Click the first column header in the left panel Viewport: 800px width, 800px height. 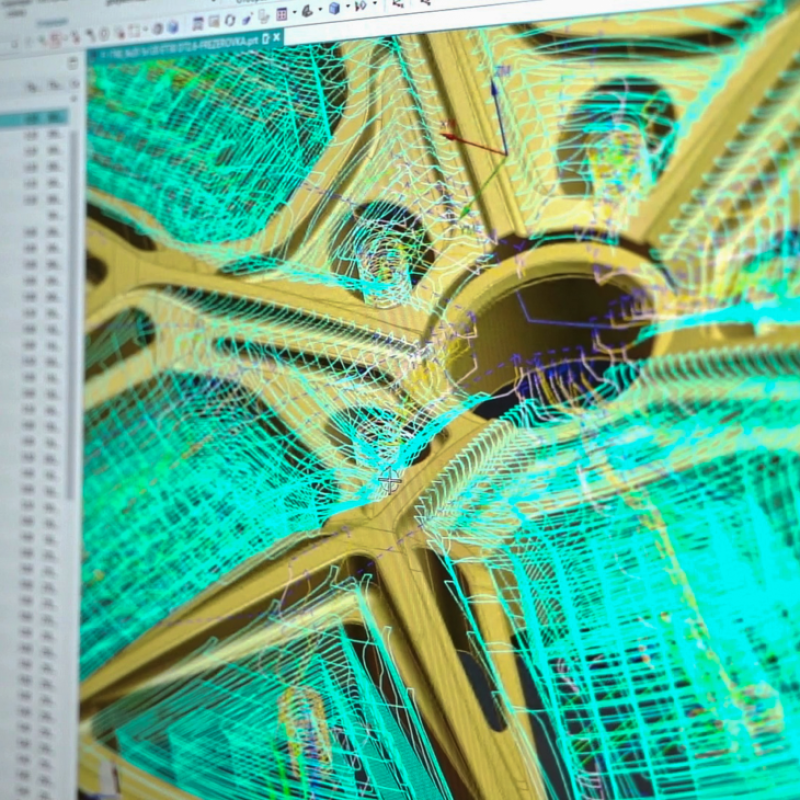[31, 87]
